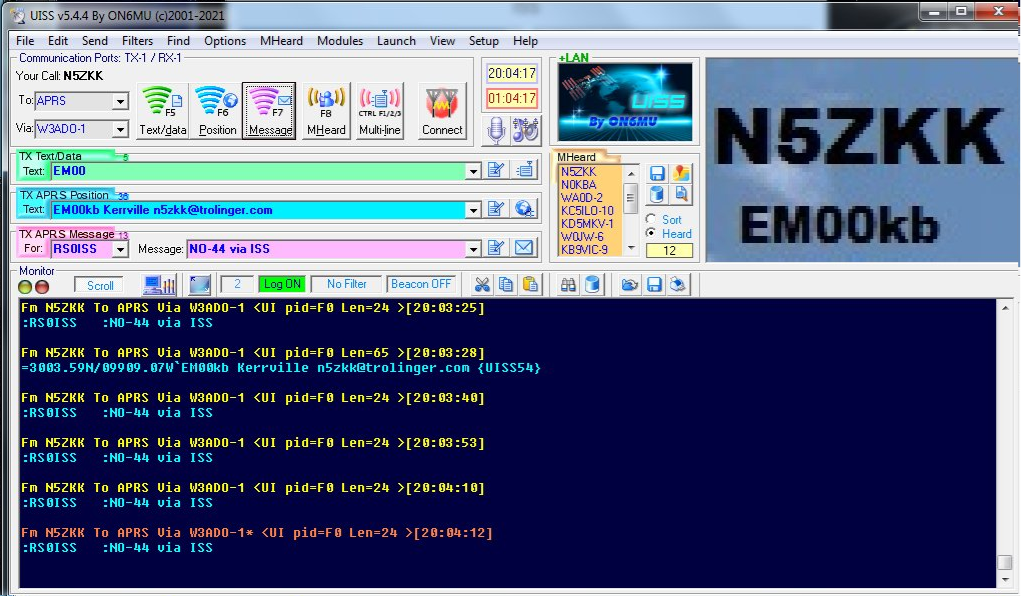Open the Filters menu
Screen dimensions: 1021x596
(137, 40)
